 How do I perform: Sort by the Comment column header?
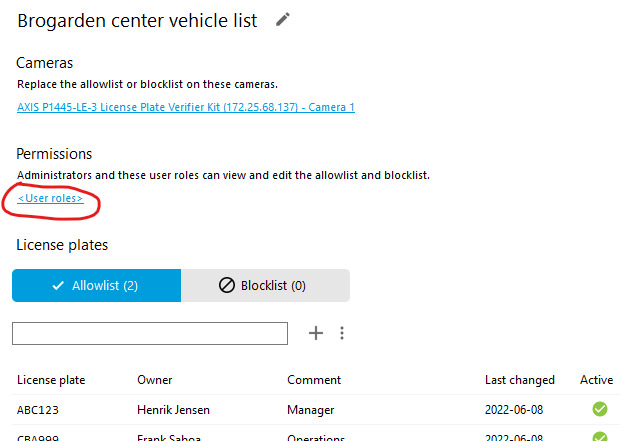click(x=314, y=380)
